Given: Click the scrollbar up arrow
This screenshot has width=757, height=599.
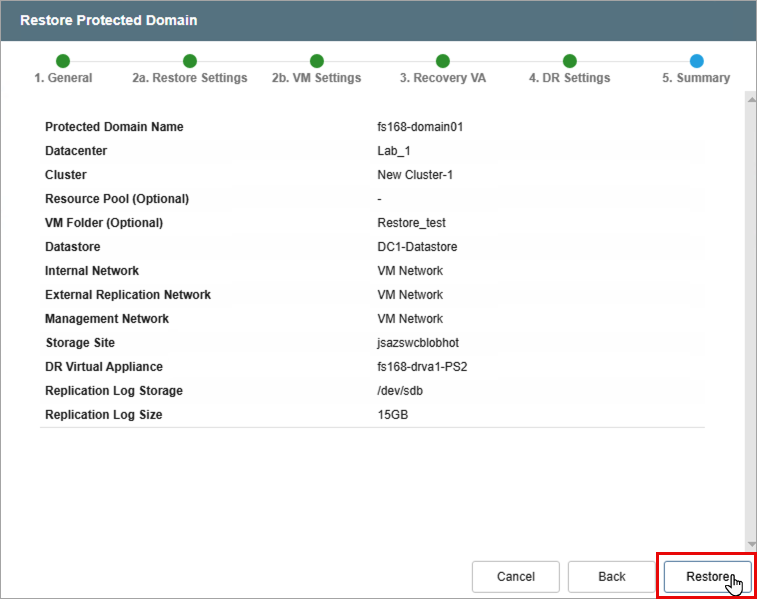Looking at the screenshot, I should [751, 97].
